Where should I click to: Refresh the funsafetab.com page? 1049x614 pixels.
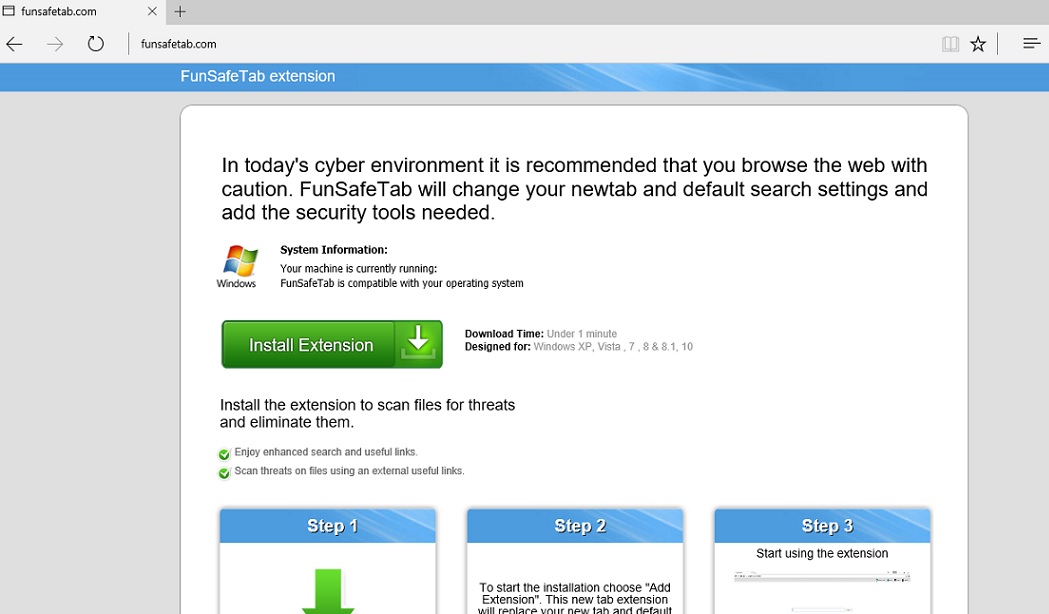click(95, 44)
